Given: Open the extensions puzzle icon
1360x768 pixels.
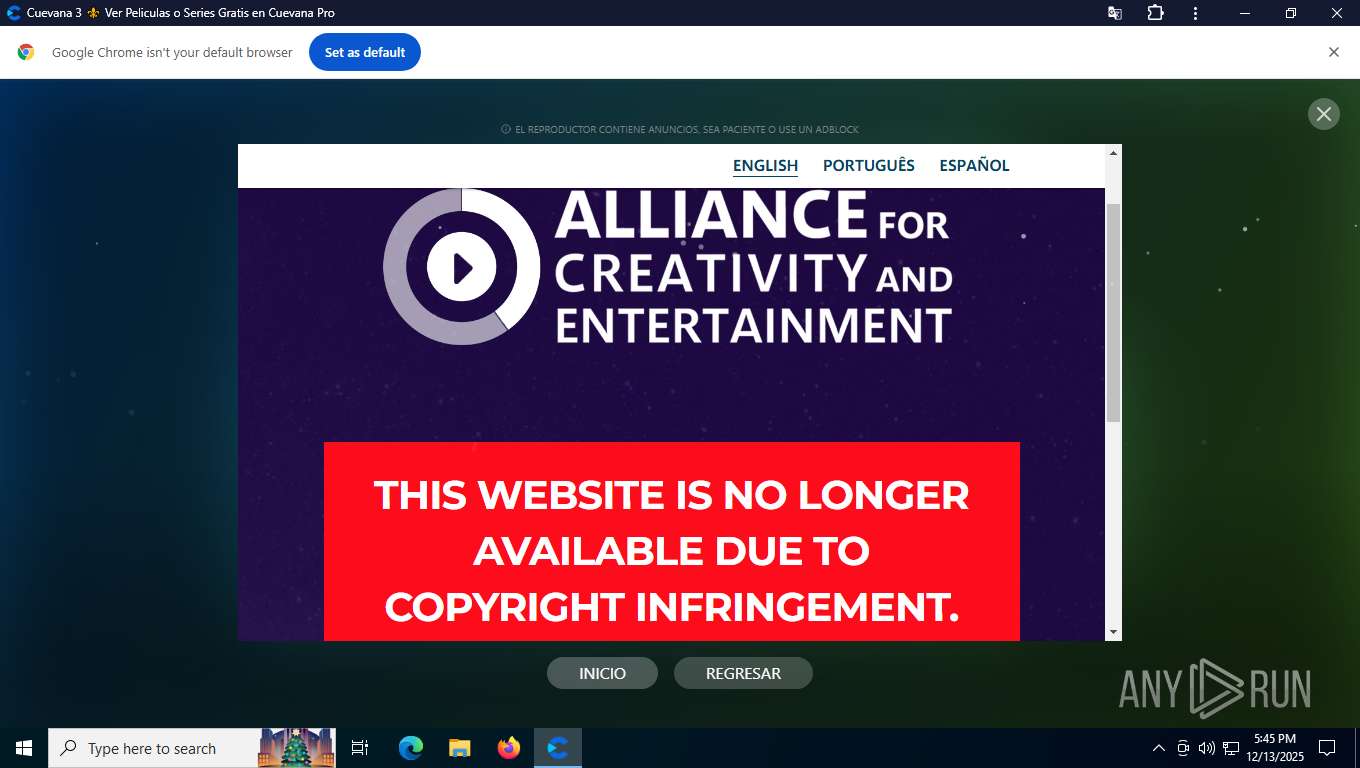Looking at the screenshot, I should (x=1155, y=13).
